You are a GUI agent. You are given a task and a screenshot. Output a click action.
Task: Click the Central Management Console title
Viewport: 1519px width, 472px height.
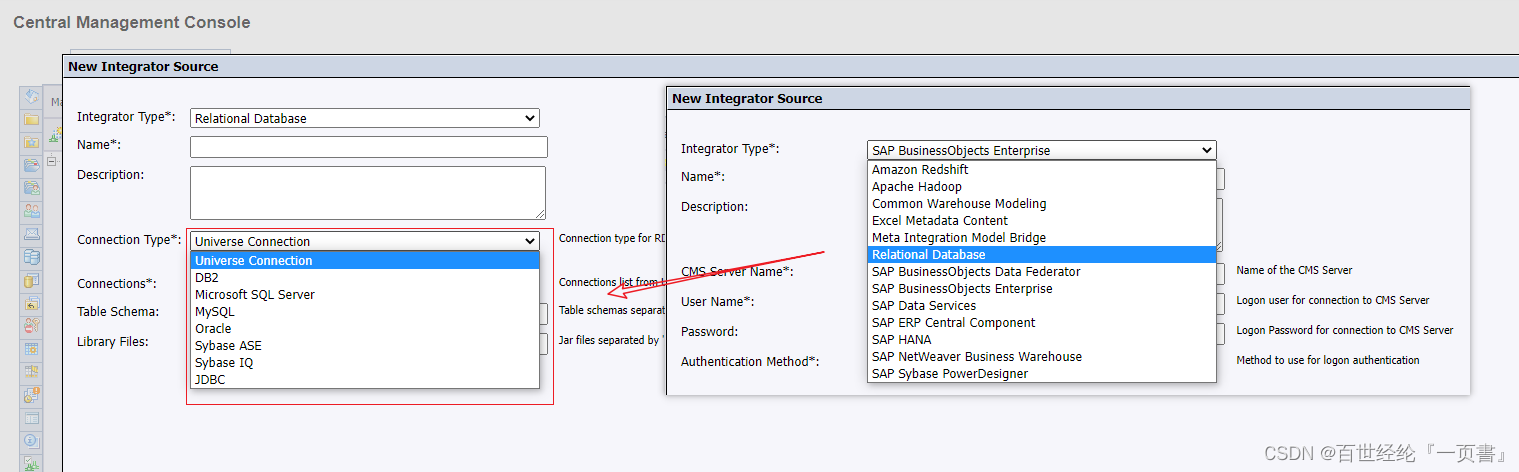tap(132, 22)
